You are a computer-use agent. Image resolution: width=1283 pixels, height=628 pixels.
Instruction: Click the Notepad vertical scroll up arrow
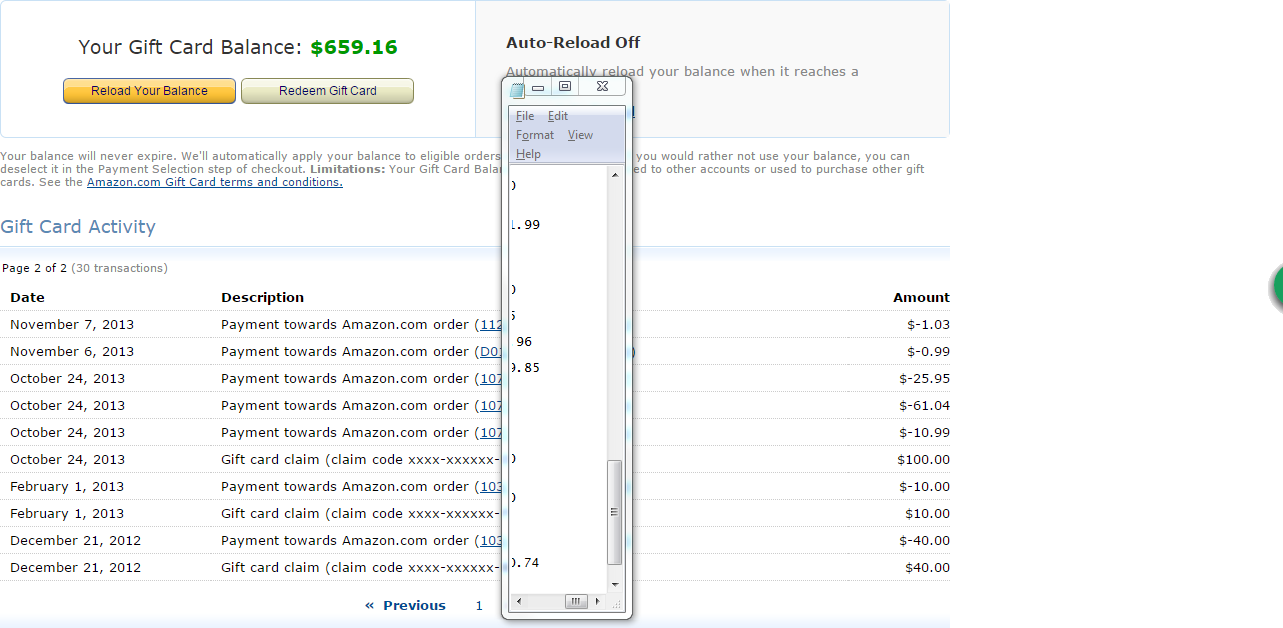(615, 174)
